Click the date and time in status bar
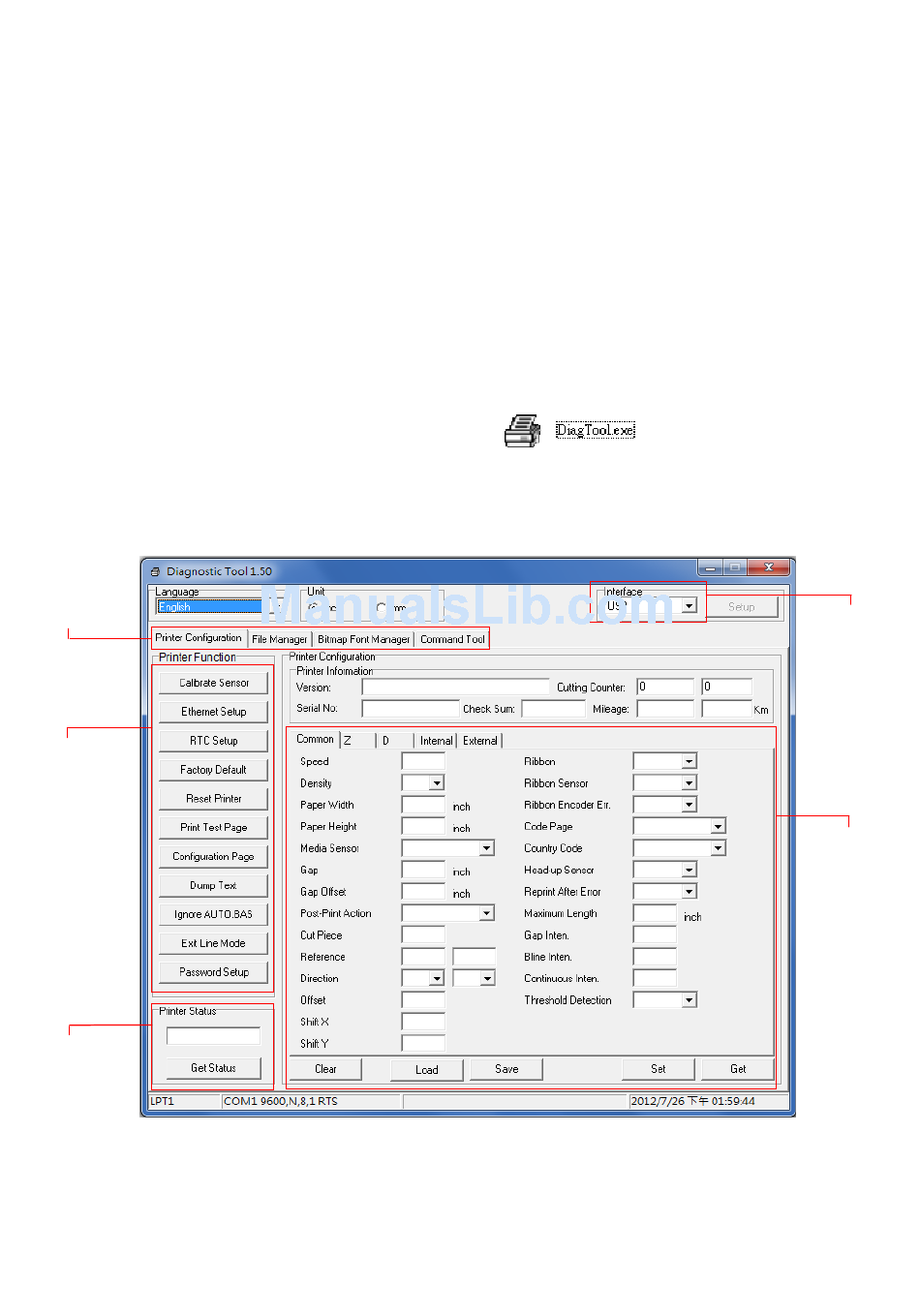The width and height of the screenshot is (920, 1316). click(x=692, y=1101)
